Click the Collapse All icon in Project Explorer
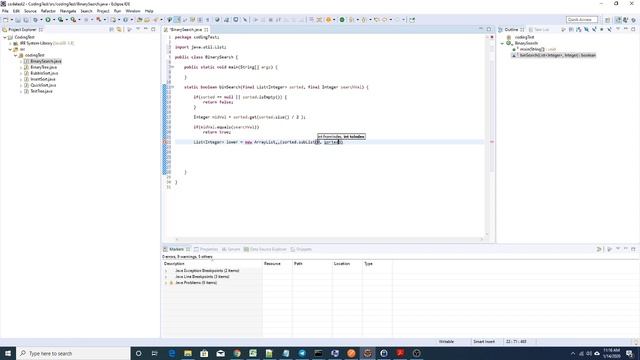This screenshot has width=640, height=360. click(111, 29)
